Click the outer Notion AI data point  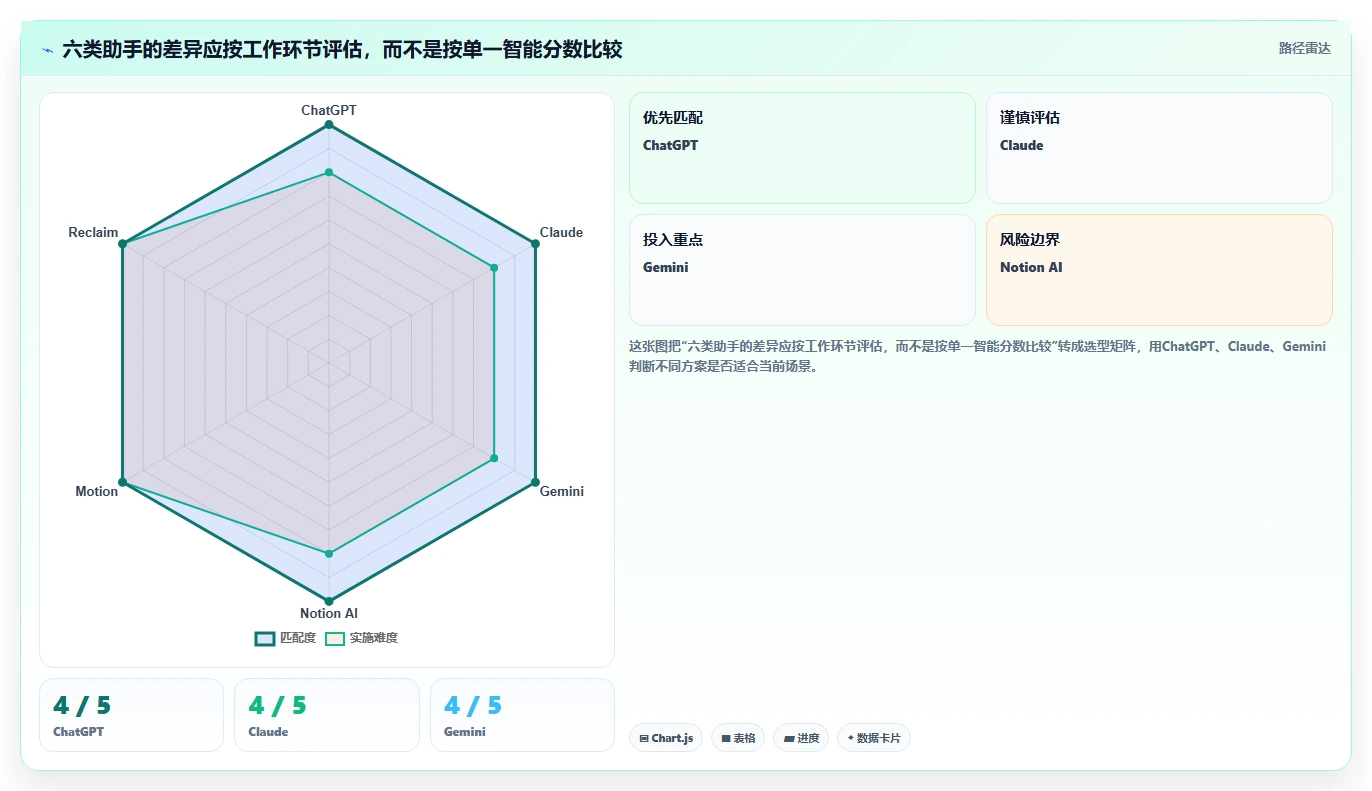(x=329, y=601)
